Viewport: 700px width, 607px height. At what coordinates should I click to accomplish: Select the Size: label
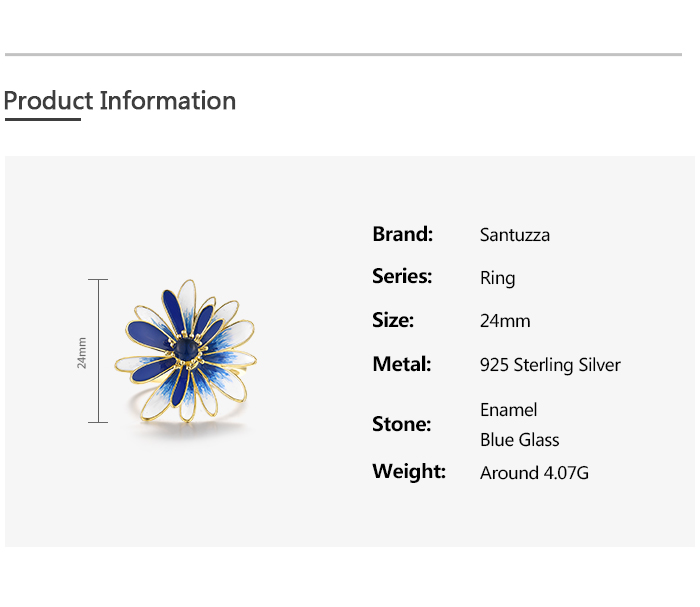(x=393, y=320)
